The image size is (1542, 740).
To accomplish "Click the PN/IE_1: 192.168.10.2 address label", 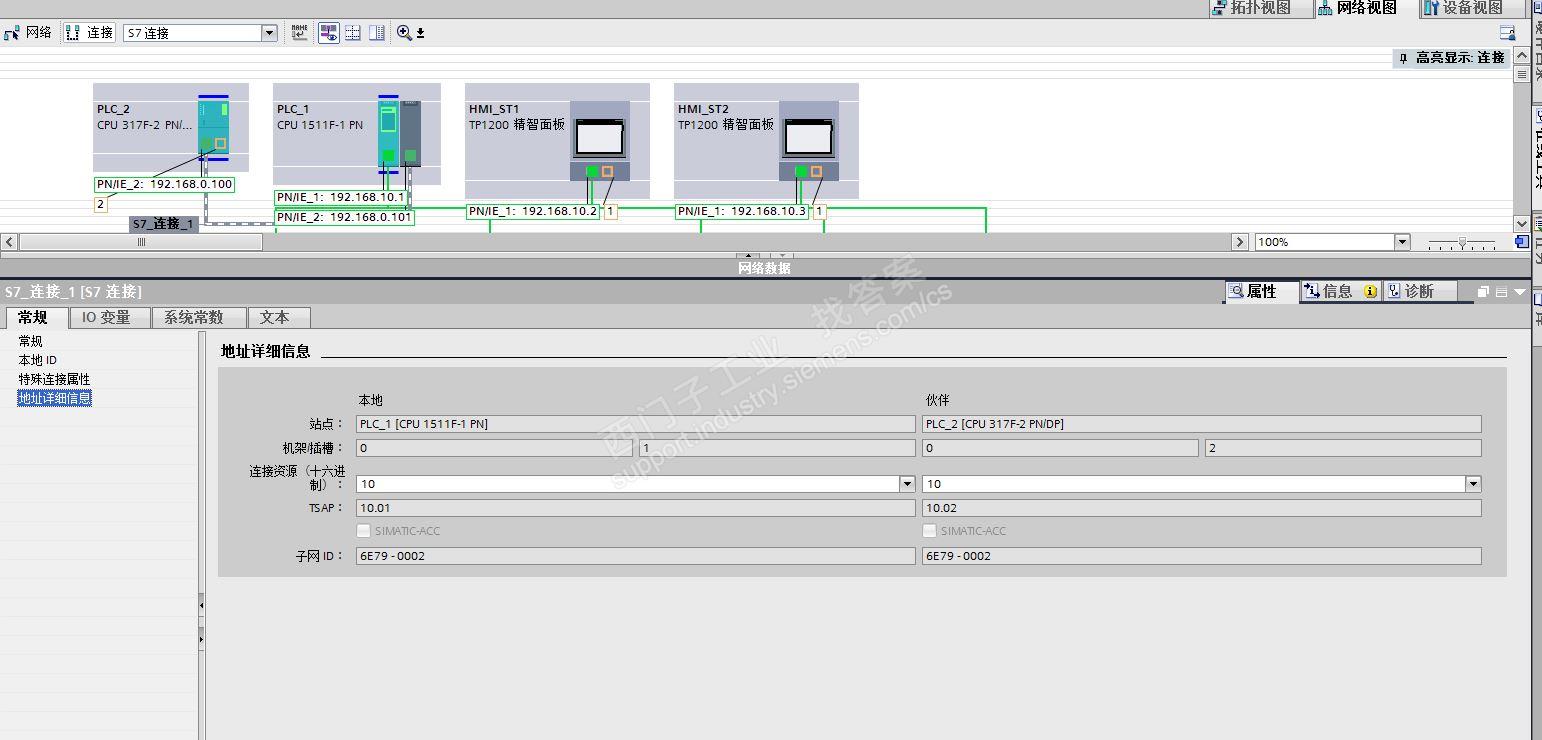I will point(533,211).
